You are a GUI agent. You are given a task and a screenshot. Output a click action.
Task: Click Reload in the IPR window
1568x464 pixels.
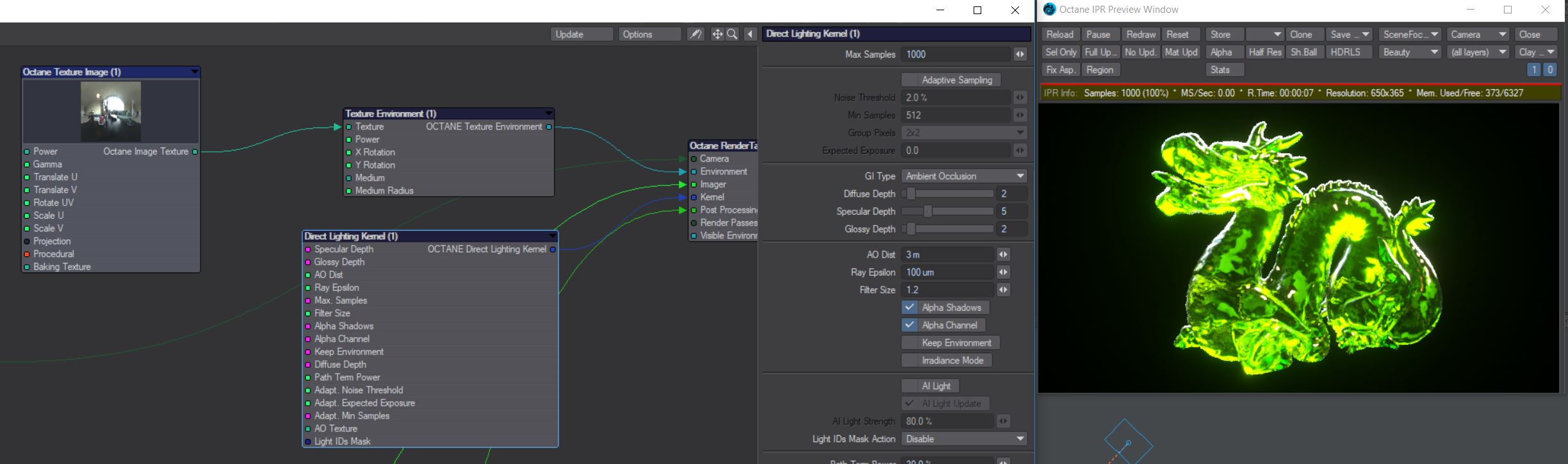tap(1060, 35)
